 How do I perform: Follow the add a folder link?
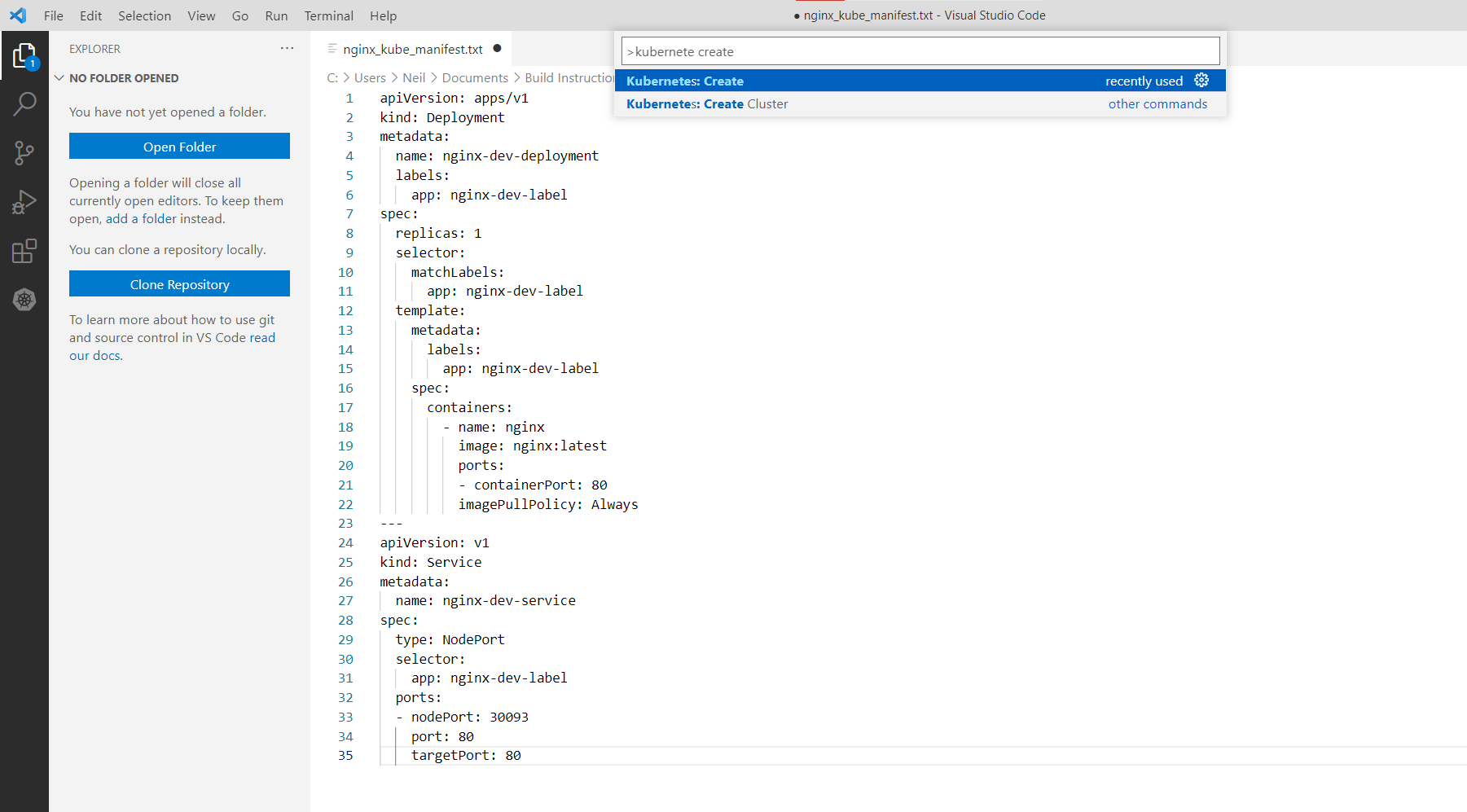141,218
